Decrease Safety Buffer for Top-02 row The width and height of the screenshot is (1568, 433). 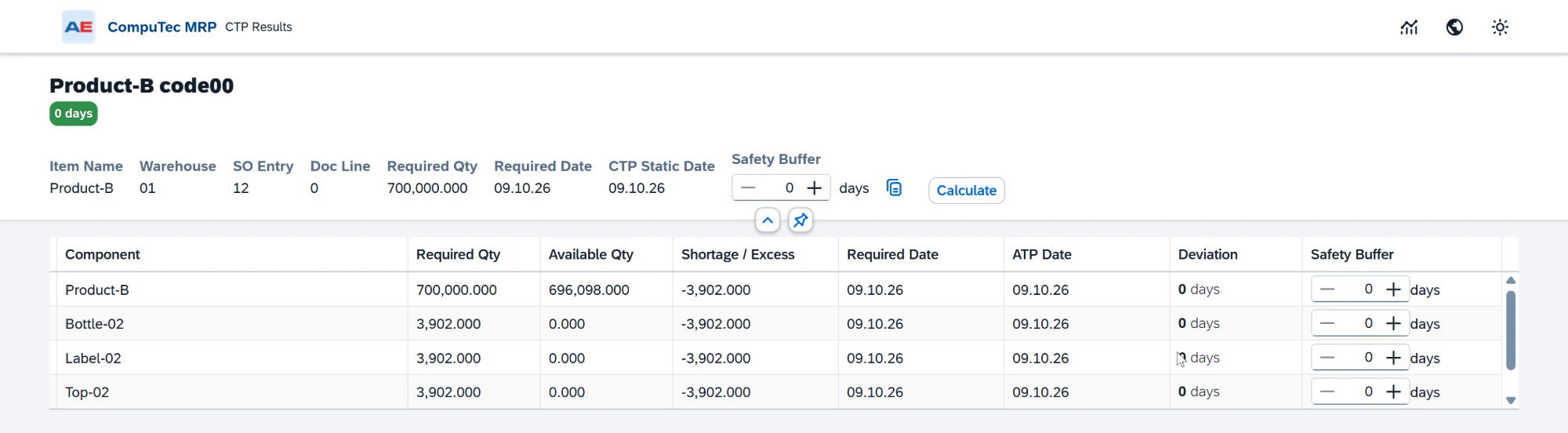click(1327, 392)
